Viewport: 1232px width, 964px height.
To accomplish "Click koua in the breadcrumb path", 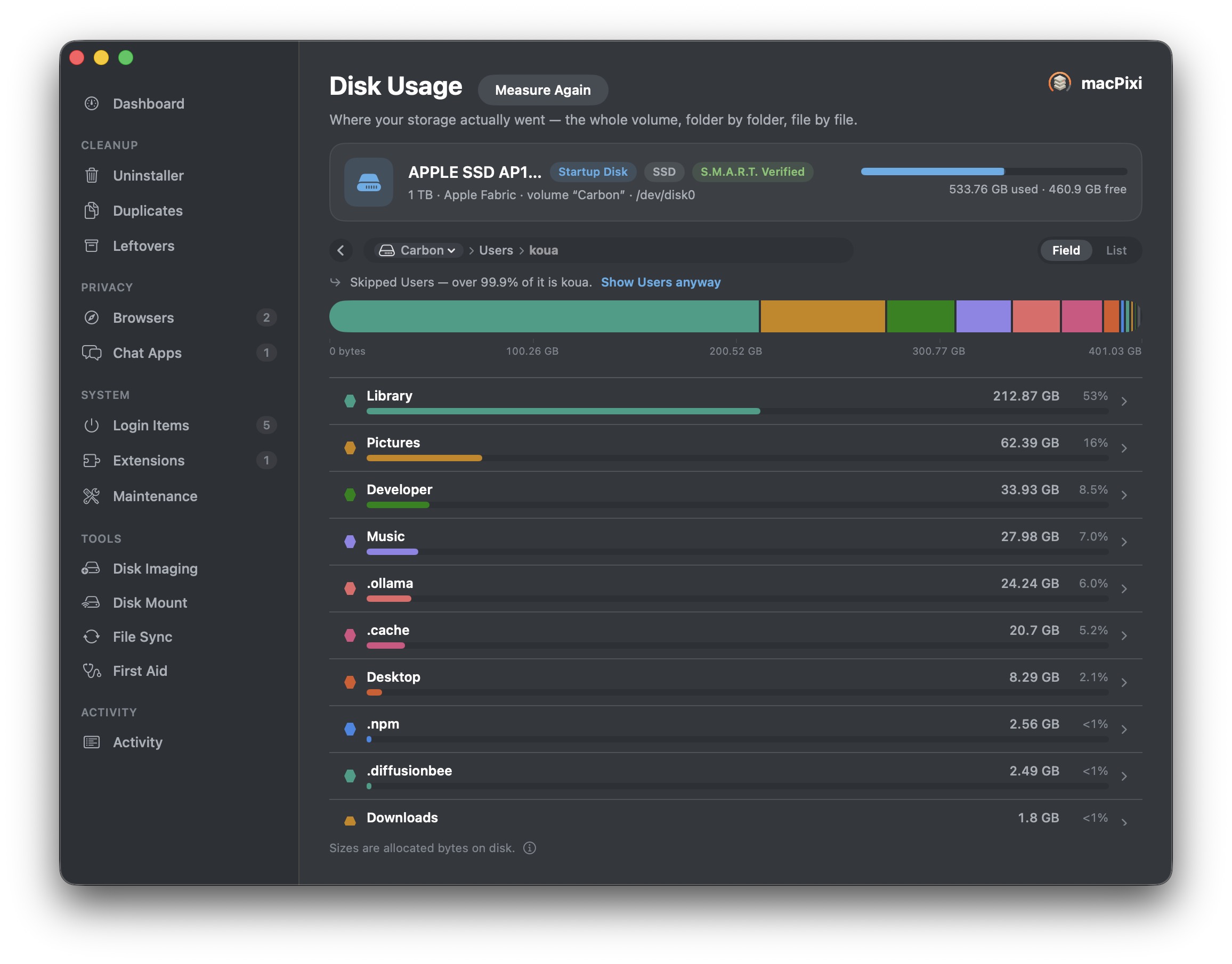I will click(x=543, y=250).
